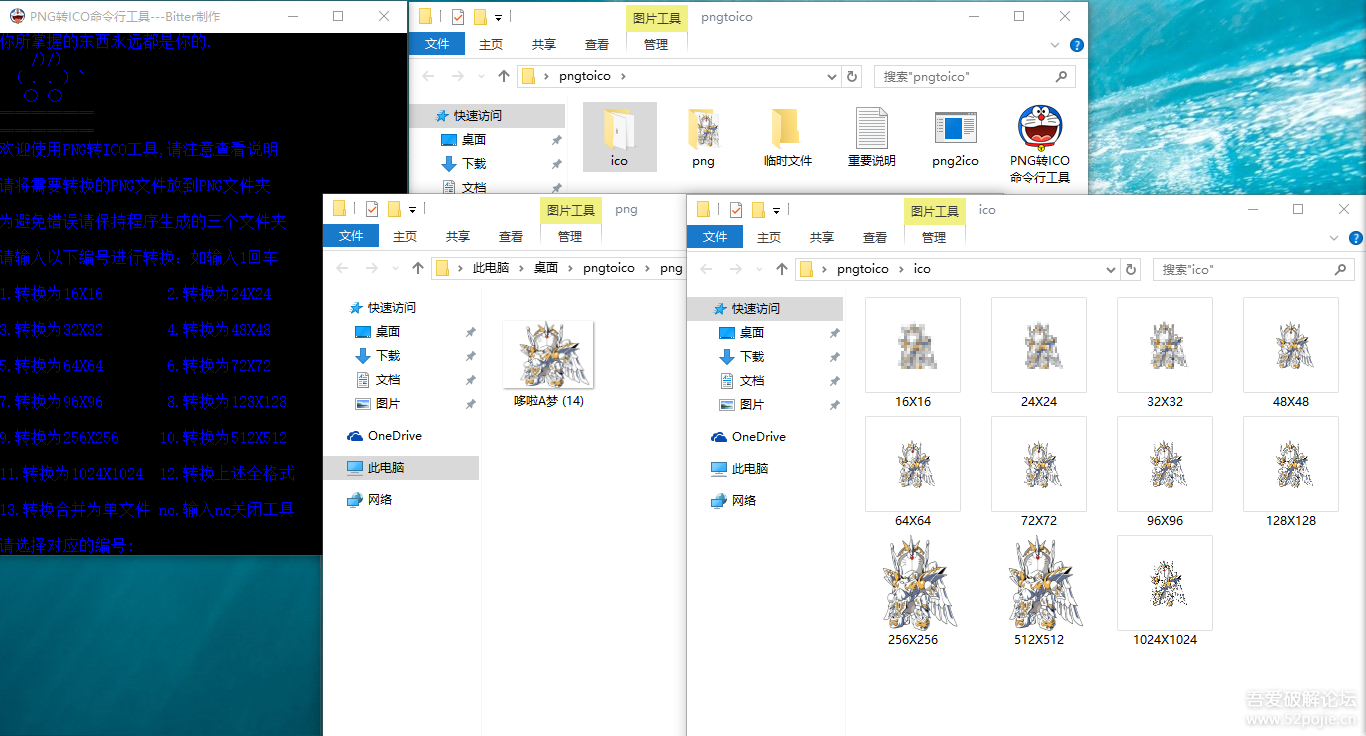The width and height of the screenshot is (1366, 736).
Task: Click the Up arrow in the ico window
Action: tap(782, 269)
